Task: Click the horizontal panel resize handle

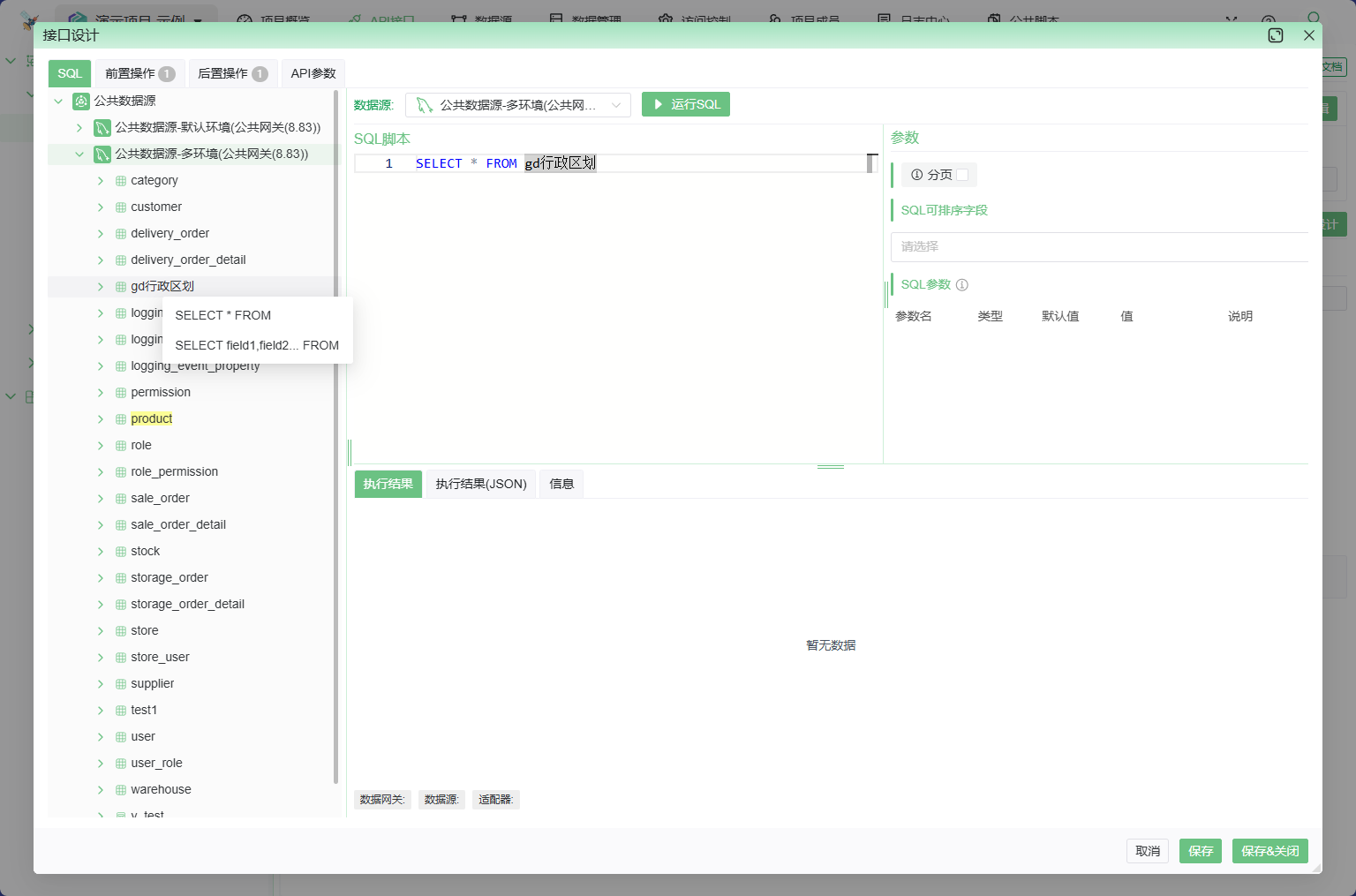Action: pyautogui.click(x=830, y=466)
